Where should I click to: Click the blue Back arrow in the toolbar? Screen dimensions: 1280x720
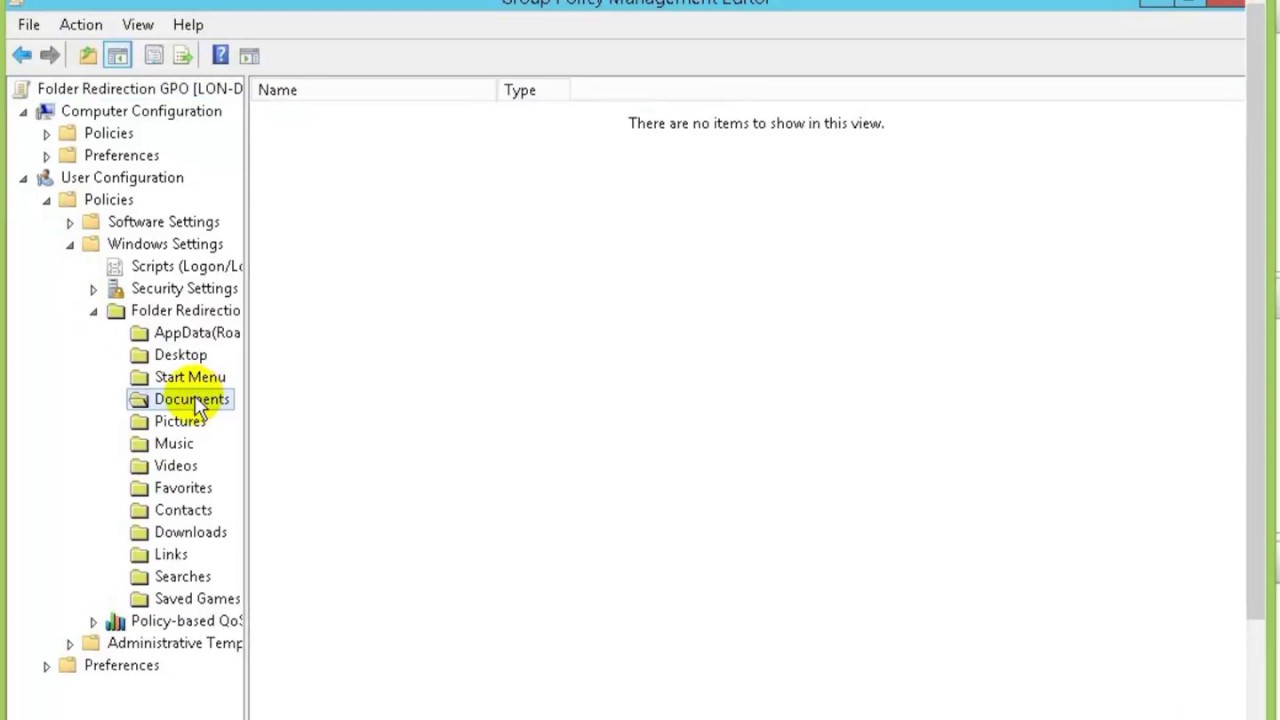coord(22,55)
